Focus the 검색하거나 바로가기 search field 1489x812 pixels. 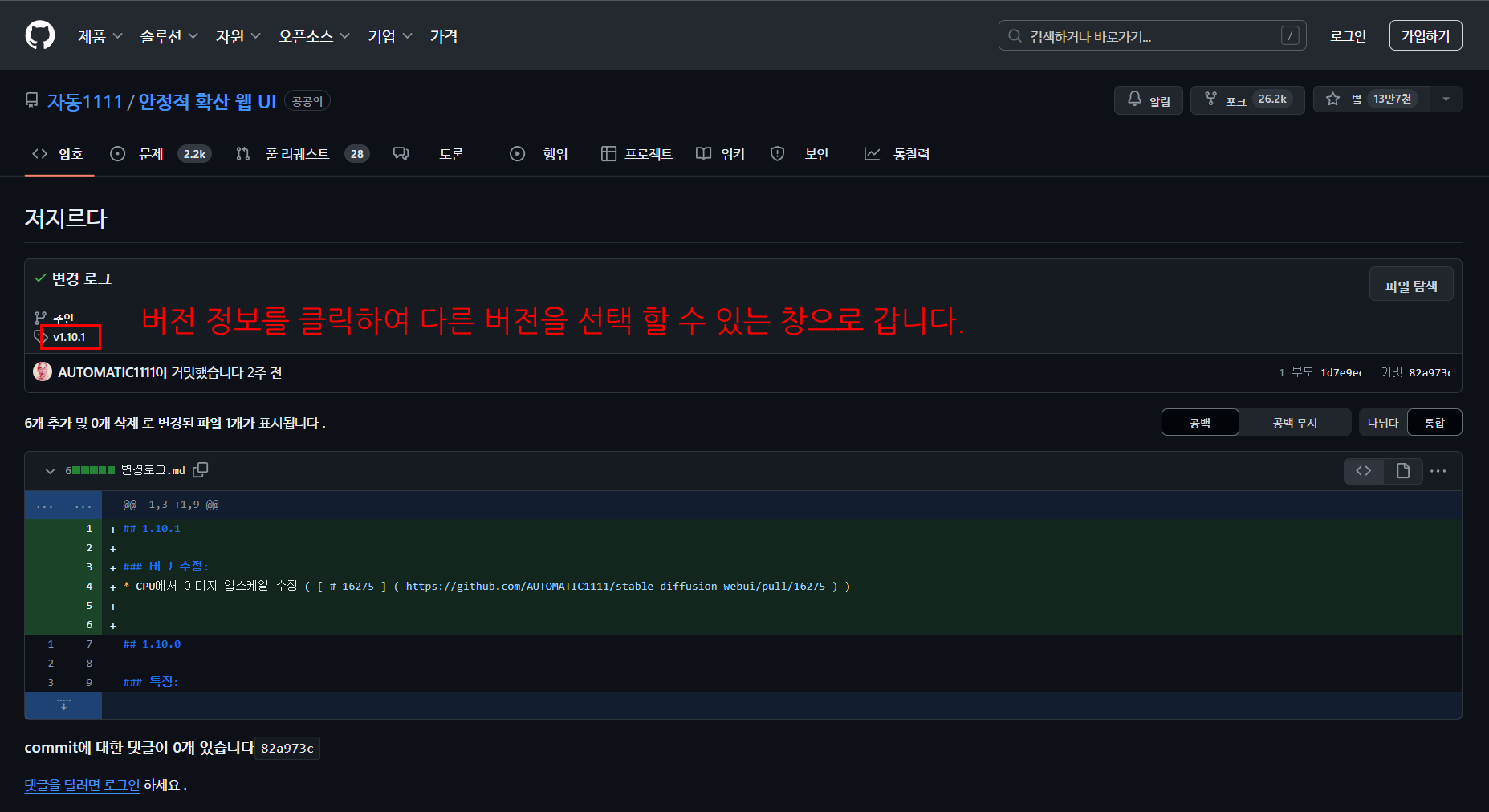[x=1152, y=36]
